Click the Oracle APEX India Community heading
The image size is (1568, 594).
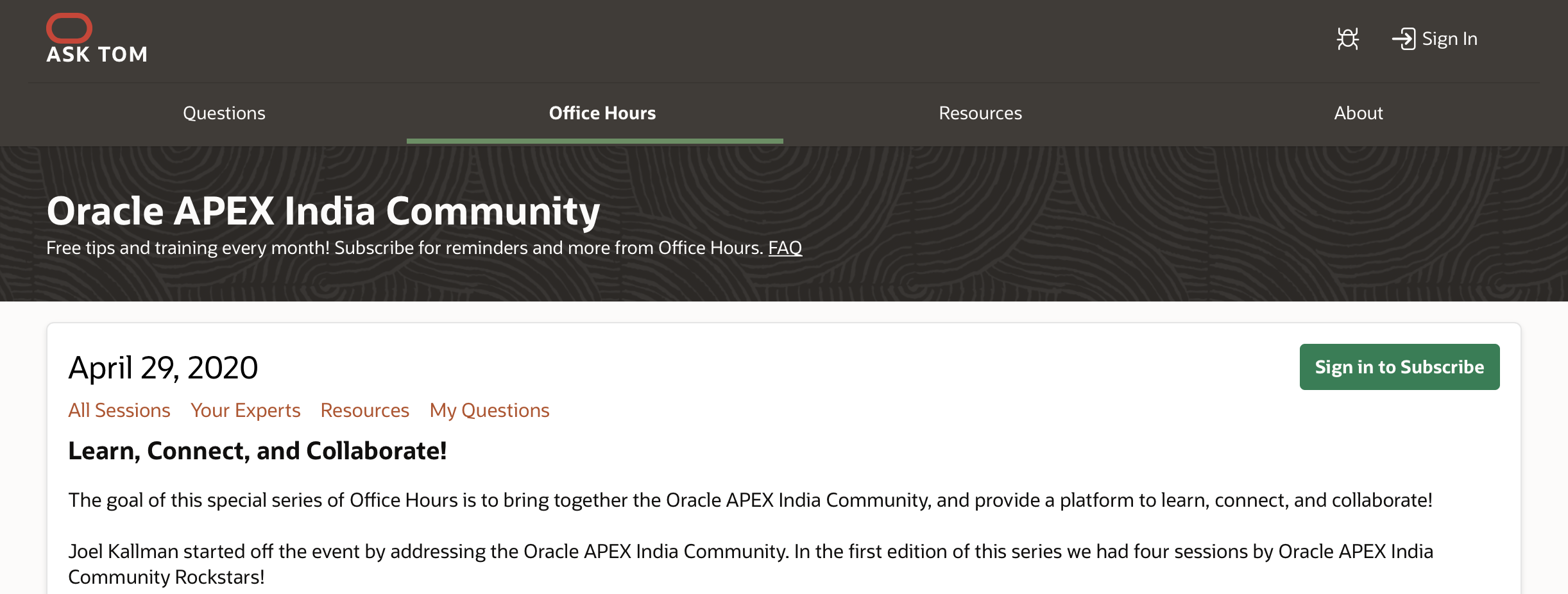323,211
